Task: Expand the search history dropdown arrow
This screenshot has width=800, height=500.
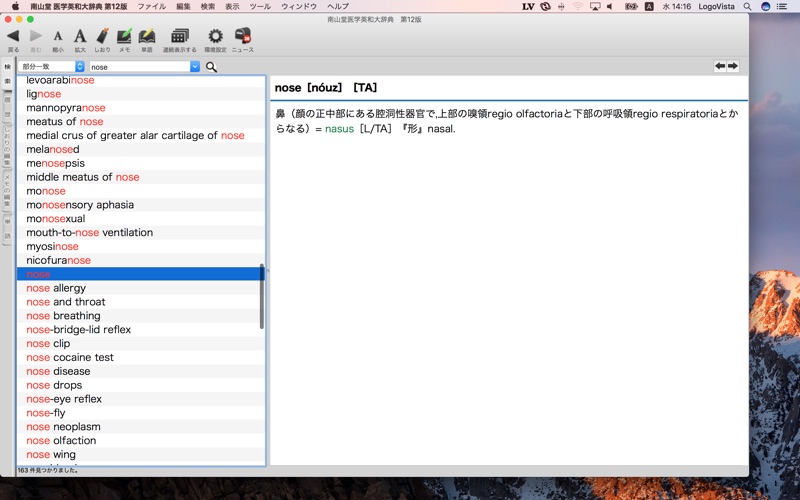Action: point(195,67)
